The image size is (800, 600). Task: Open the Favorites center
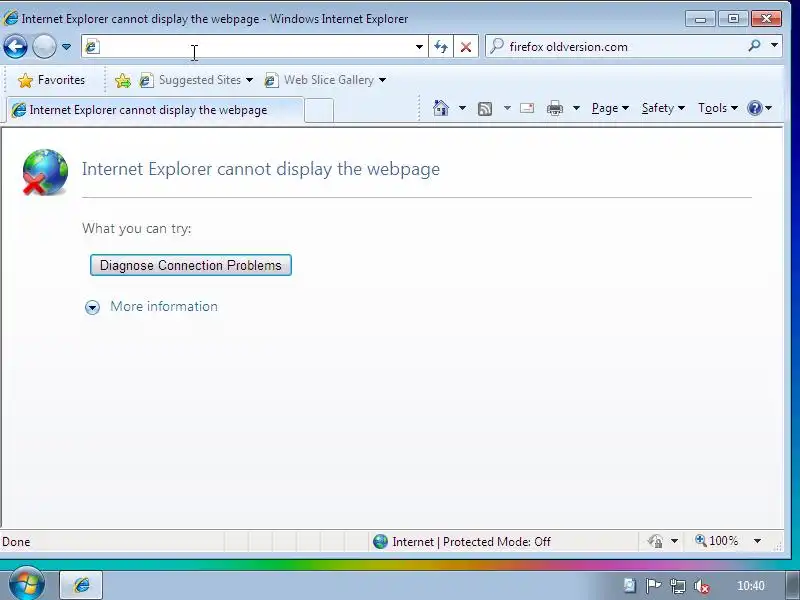pos(52,80)
